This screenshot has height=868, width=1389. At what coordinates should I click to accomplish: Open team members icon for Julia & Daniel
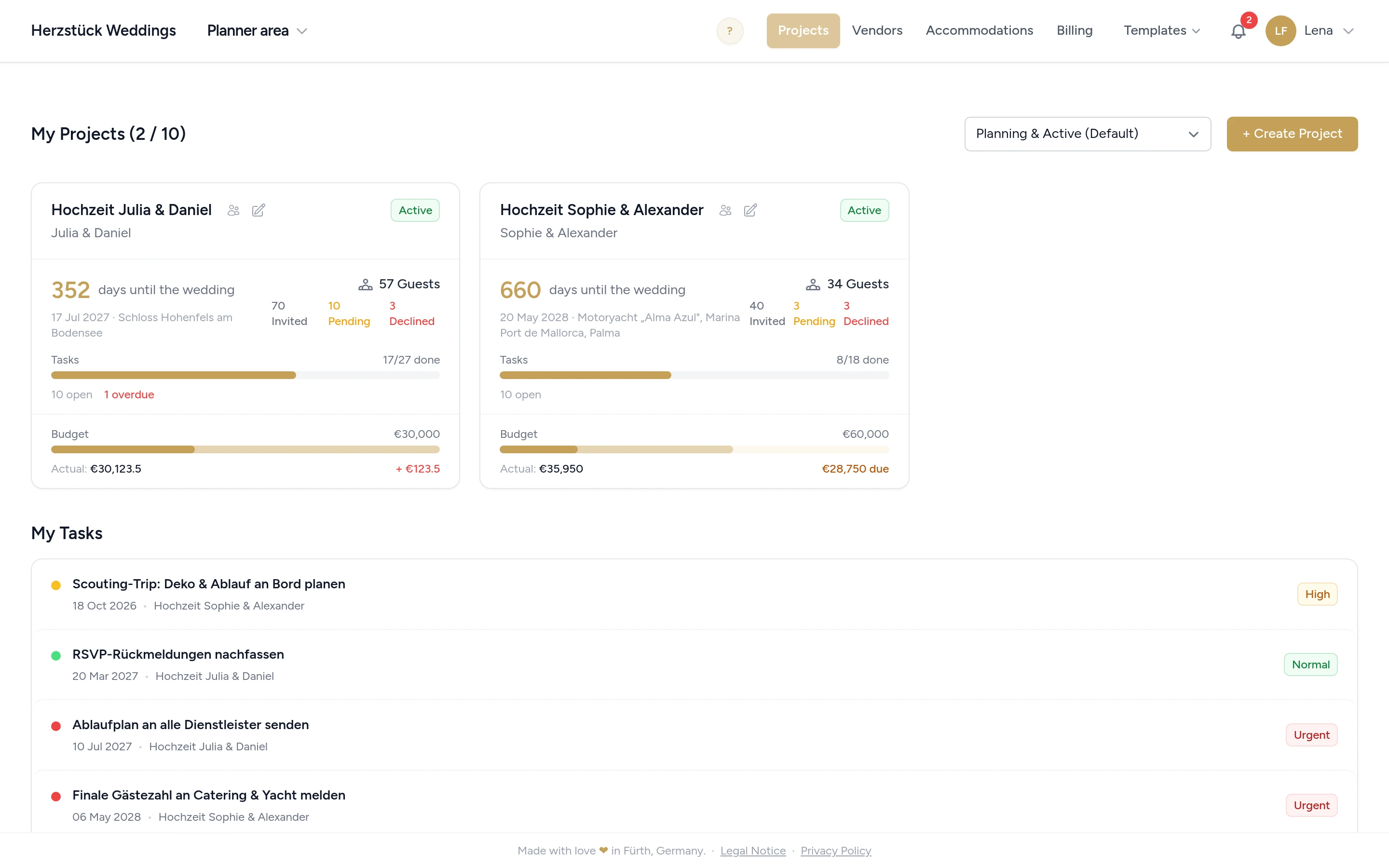coord(233,211)
